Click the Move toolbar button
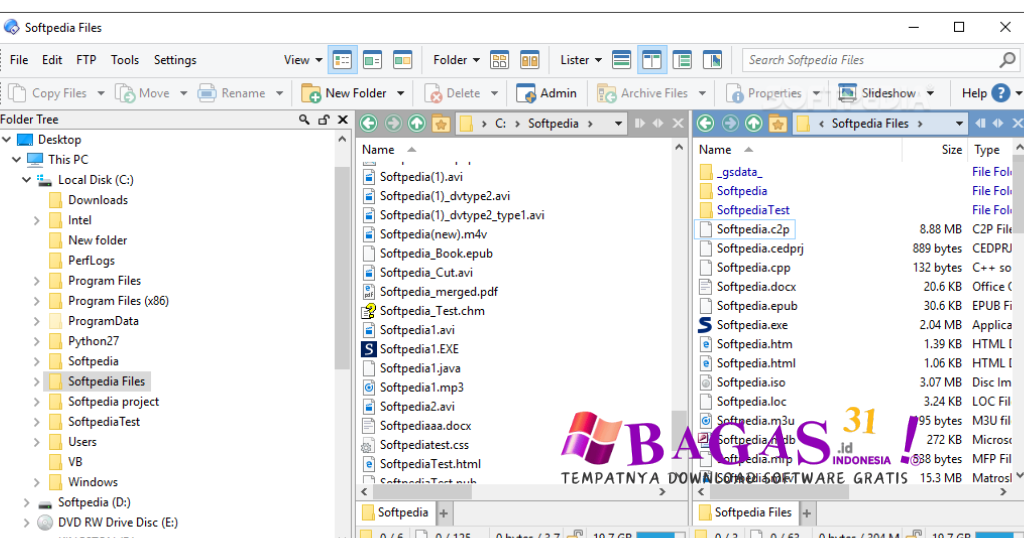 [142, 93]
